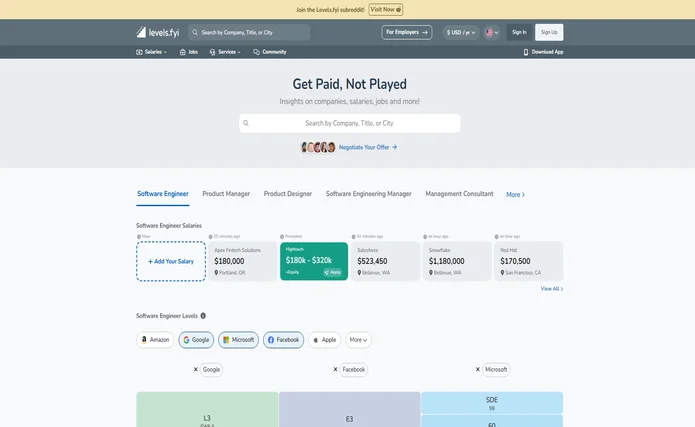
Task: Click the Community chat icon in navbar
Action: coord(257,52)
